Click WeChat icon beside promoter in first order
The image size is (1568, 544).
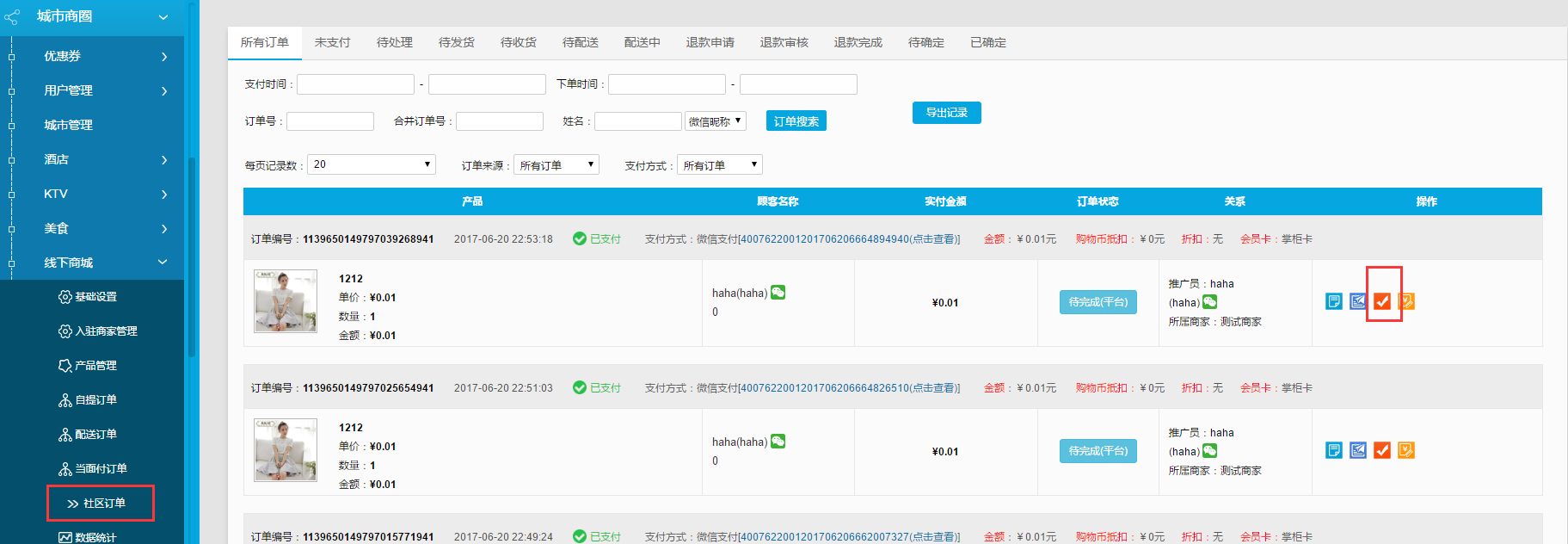pos(1209,302)
